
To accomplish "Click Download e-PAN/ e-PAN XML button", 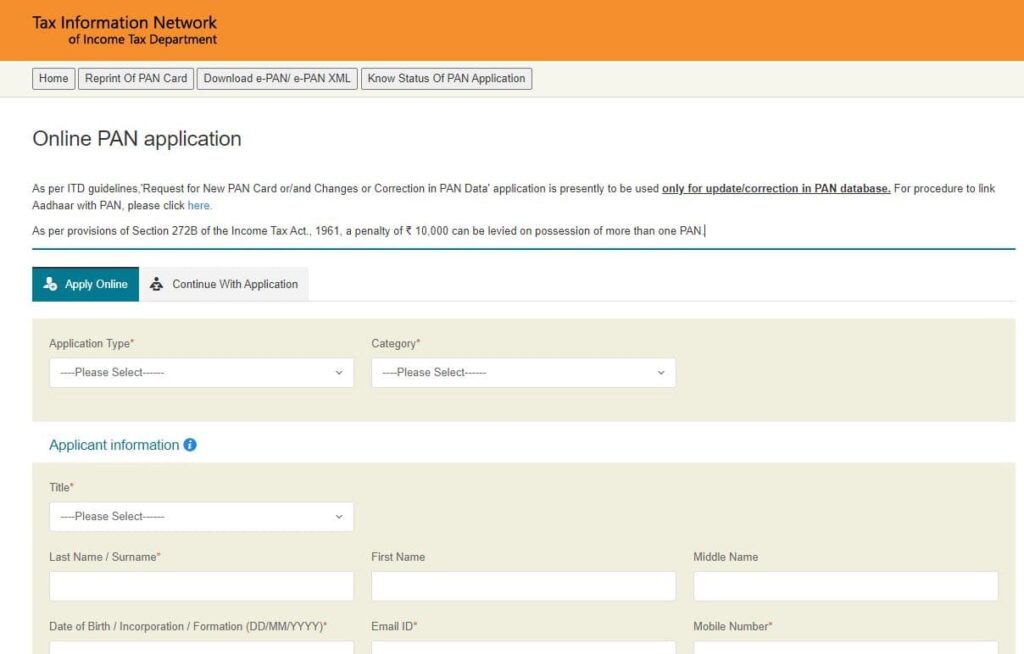I will pos(277,79).
